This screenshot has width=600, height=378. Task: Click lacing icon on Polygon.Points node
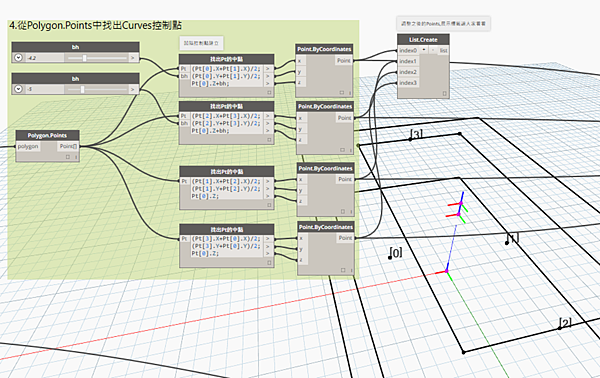point(76,157)
